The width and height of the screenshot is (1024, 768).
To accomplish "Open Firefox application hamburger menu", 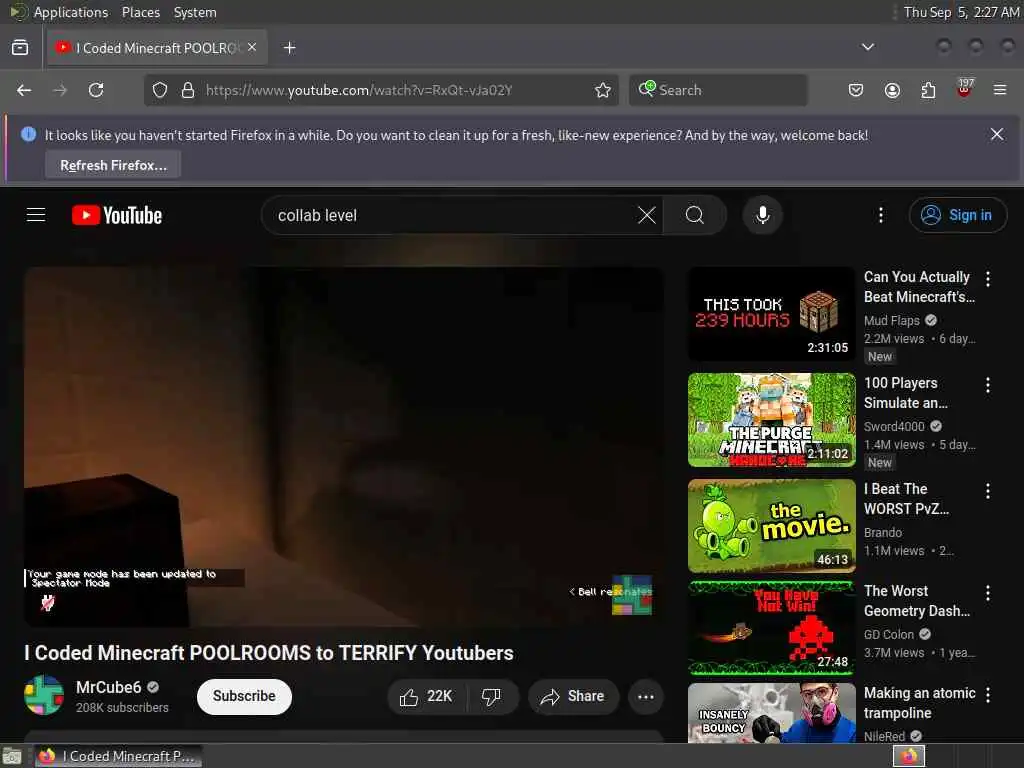I will click(1000, 90).
